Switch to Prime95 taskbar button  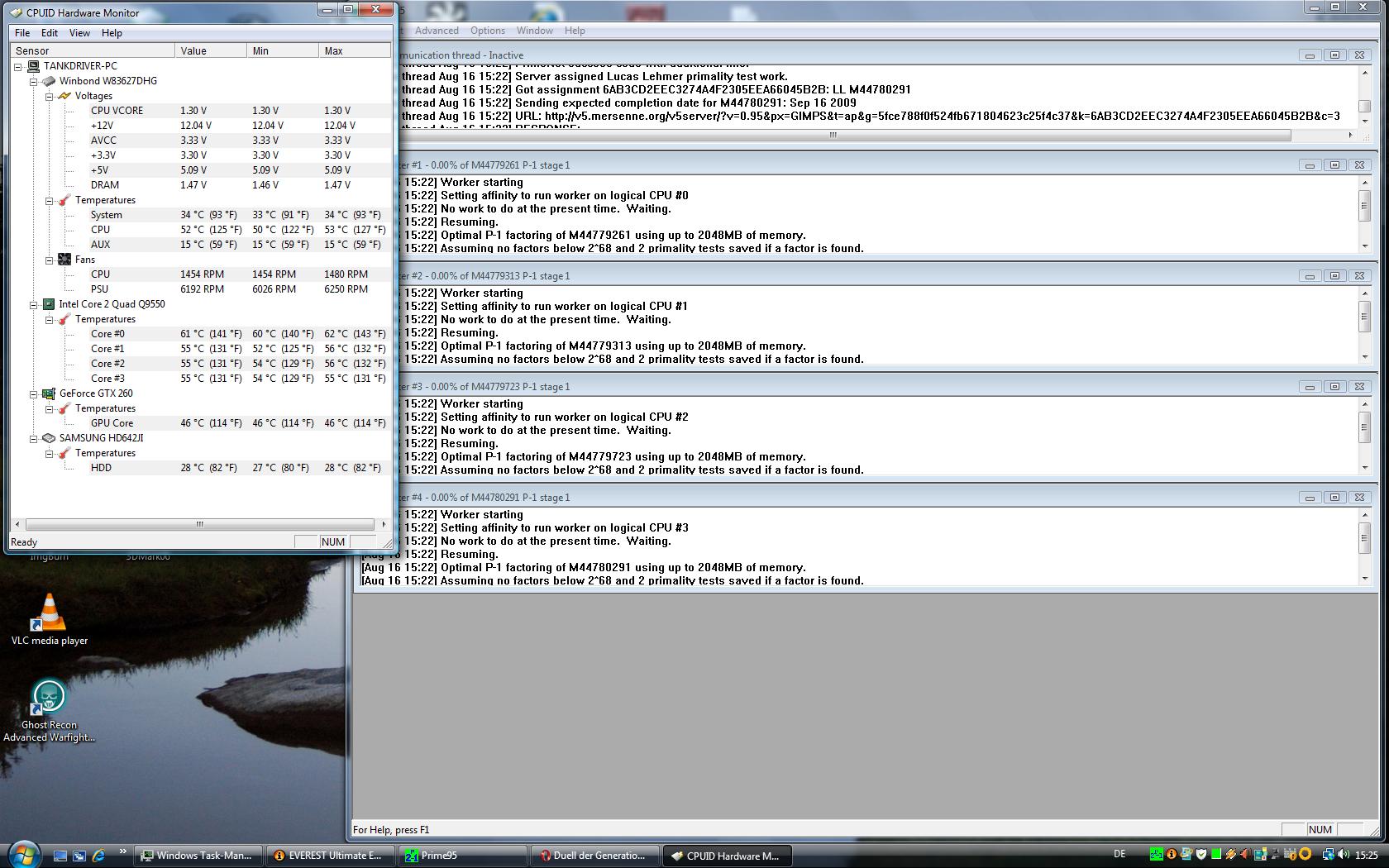[x=463, y=856]
